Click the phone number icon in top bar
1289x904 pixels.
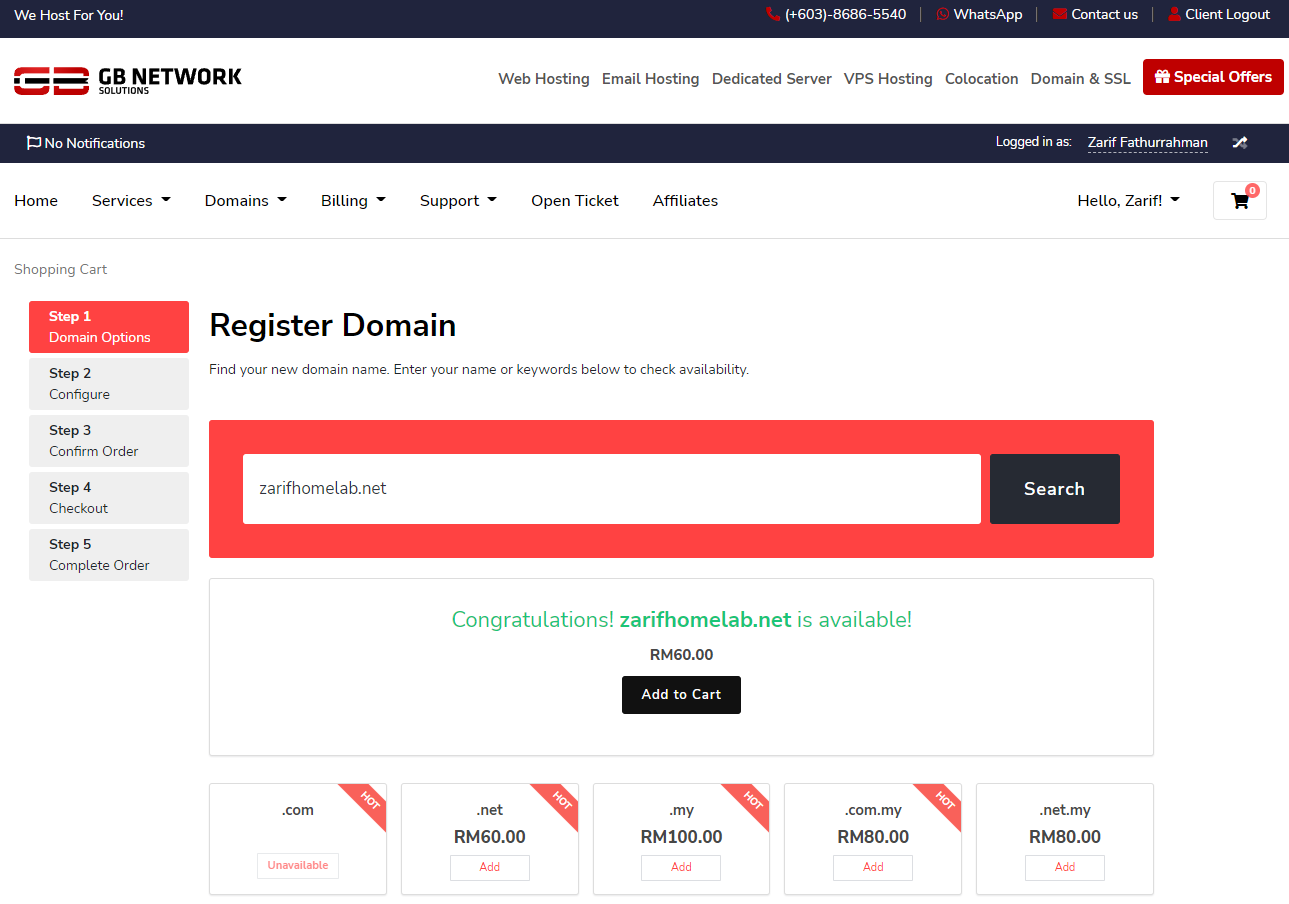[x=772, y=14]
